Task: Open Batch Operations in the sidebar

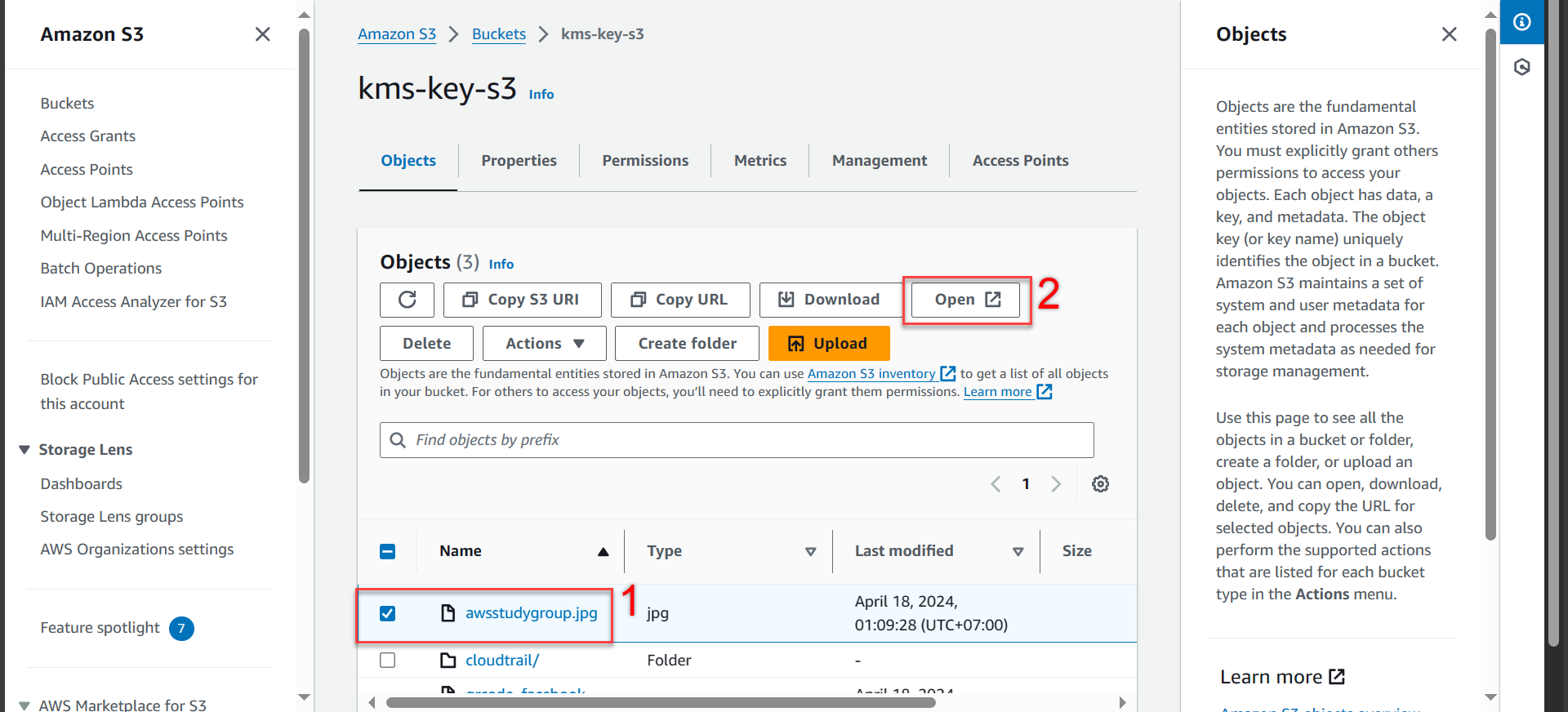Action: click(x=101, y=269)
